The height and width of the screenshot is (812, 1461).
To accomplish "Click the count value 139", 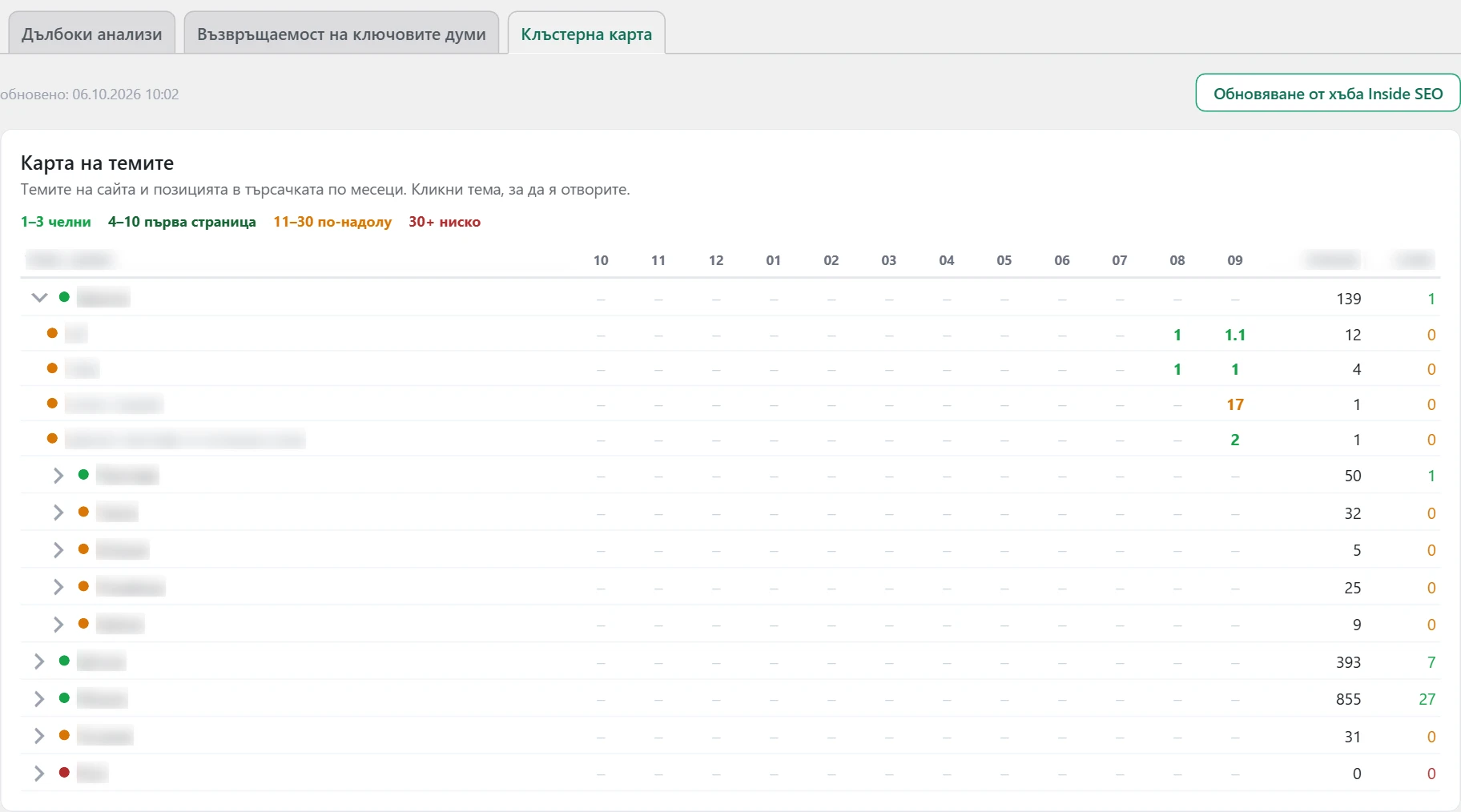I will click(1348, 299).
